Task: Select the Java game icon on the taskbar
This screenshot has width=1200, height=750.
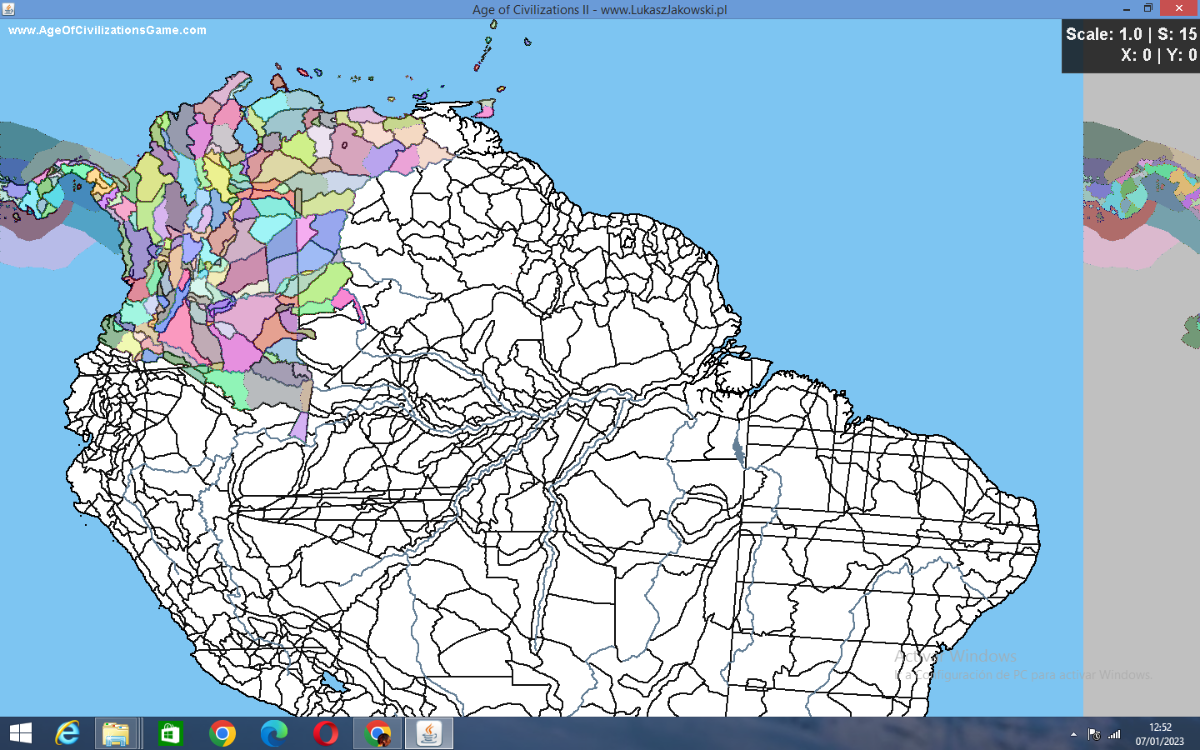Action: pyautogui.click(x=428, y=734)
